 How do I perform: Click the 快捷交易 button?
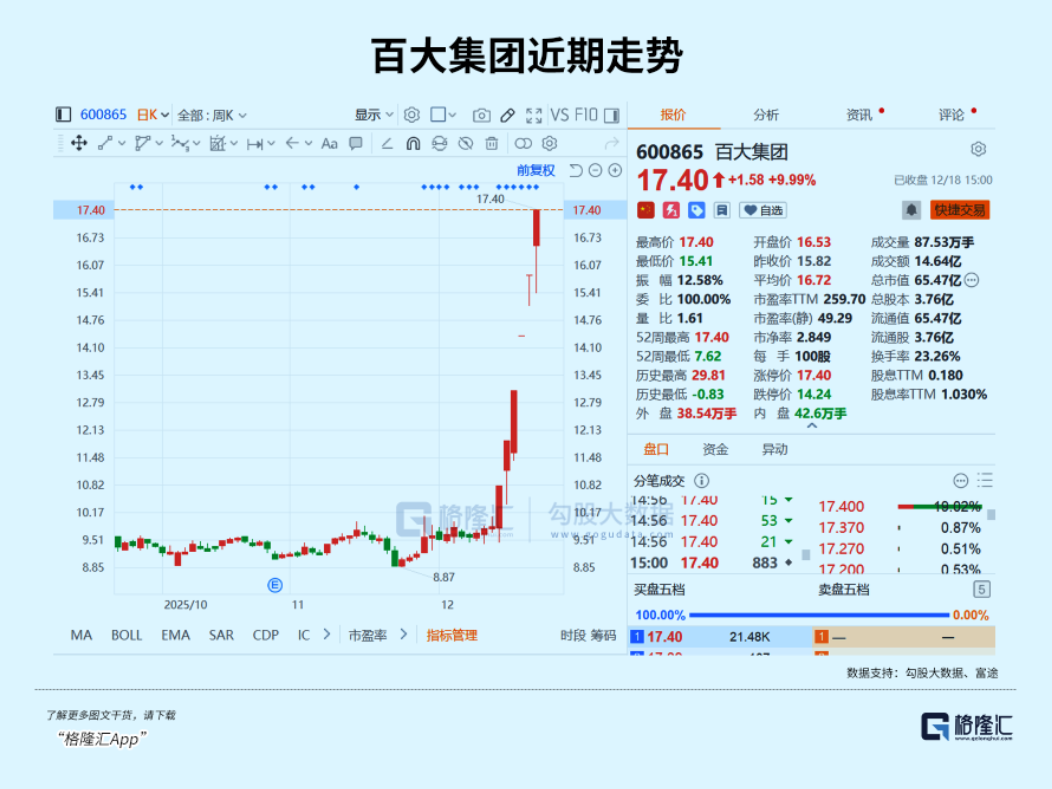[x=959, y=210]
